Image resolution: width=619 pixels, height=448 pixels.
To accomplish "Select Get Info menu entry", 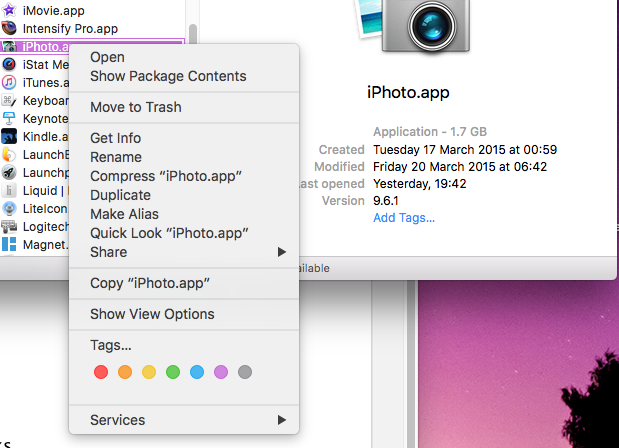I will click(x=184, y=138).
